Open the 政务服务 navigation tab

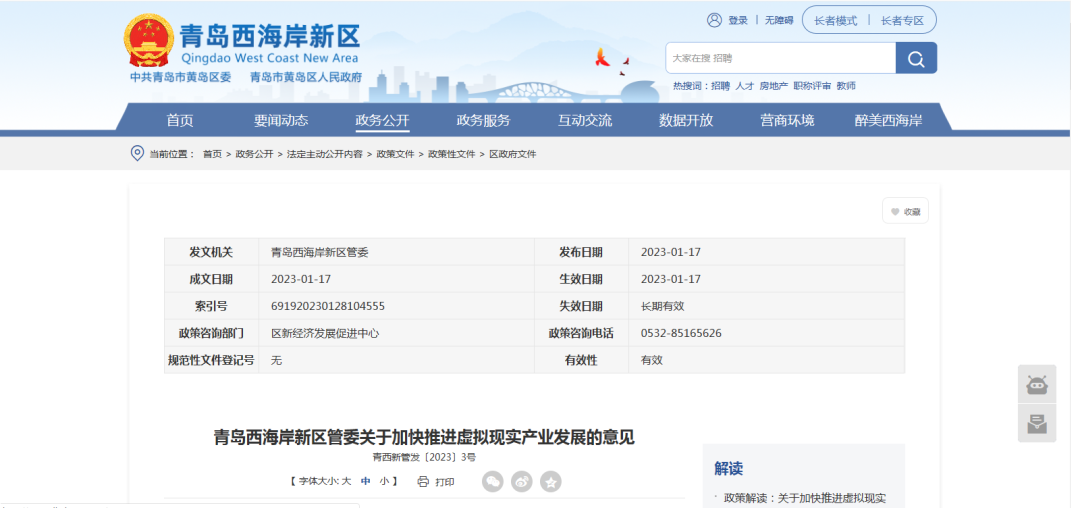(x=483, y=120)
